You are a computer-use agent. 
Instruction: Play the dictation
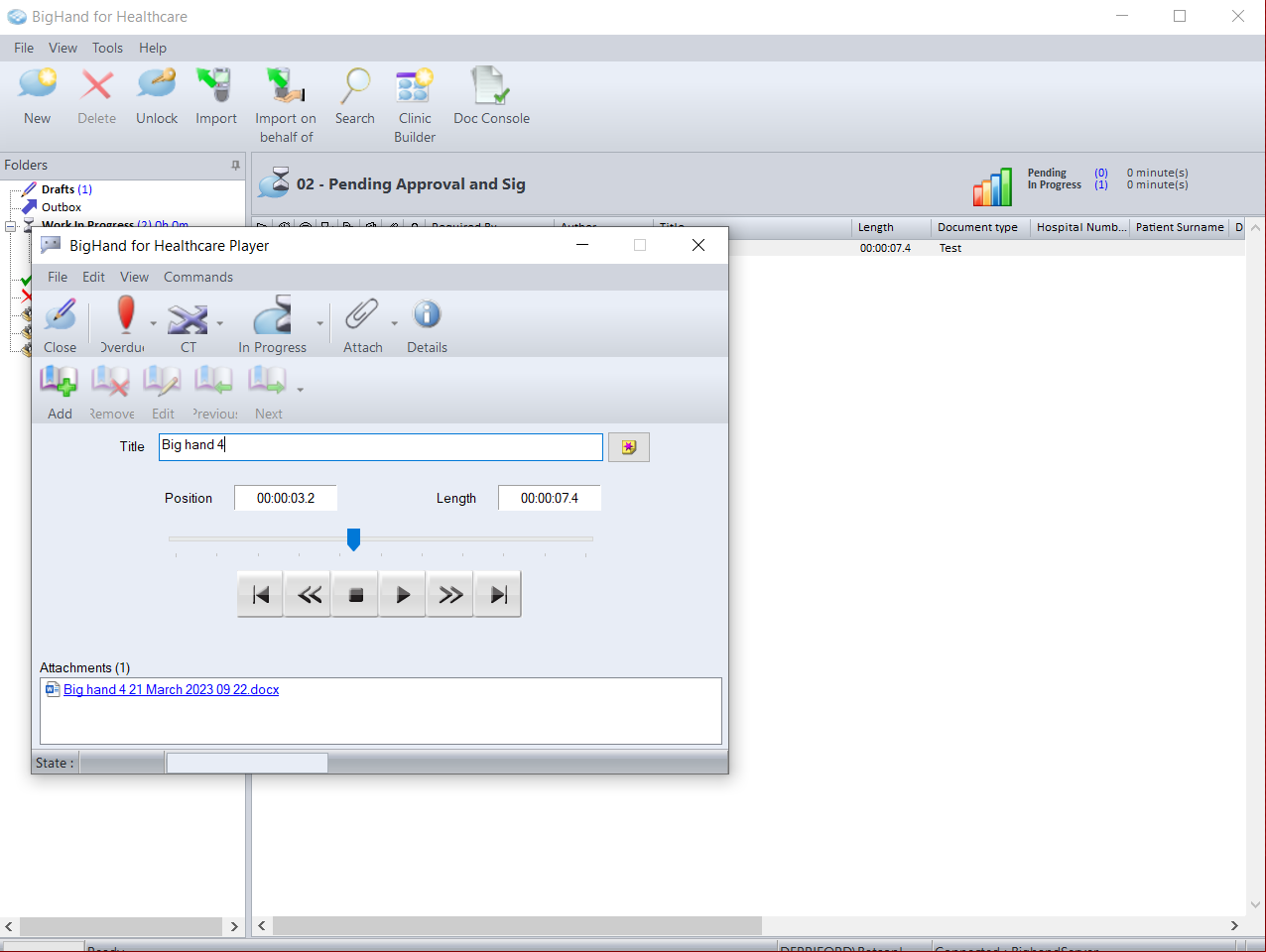403,595
